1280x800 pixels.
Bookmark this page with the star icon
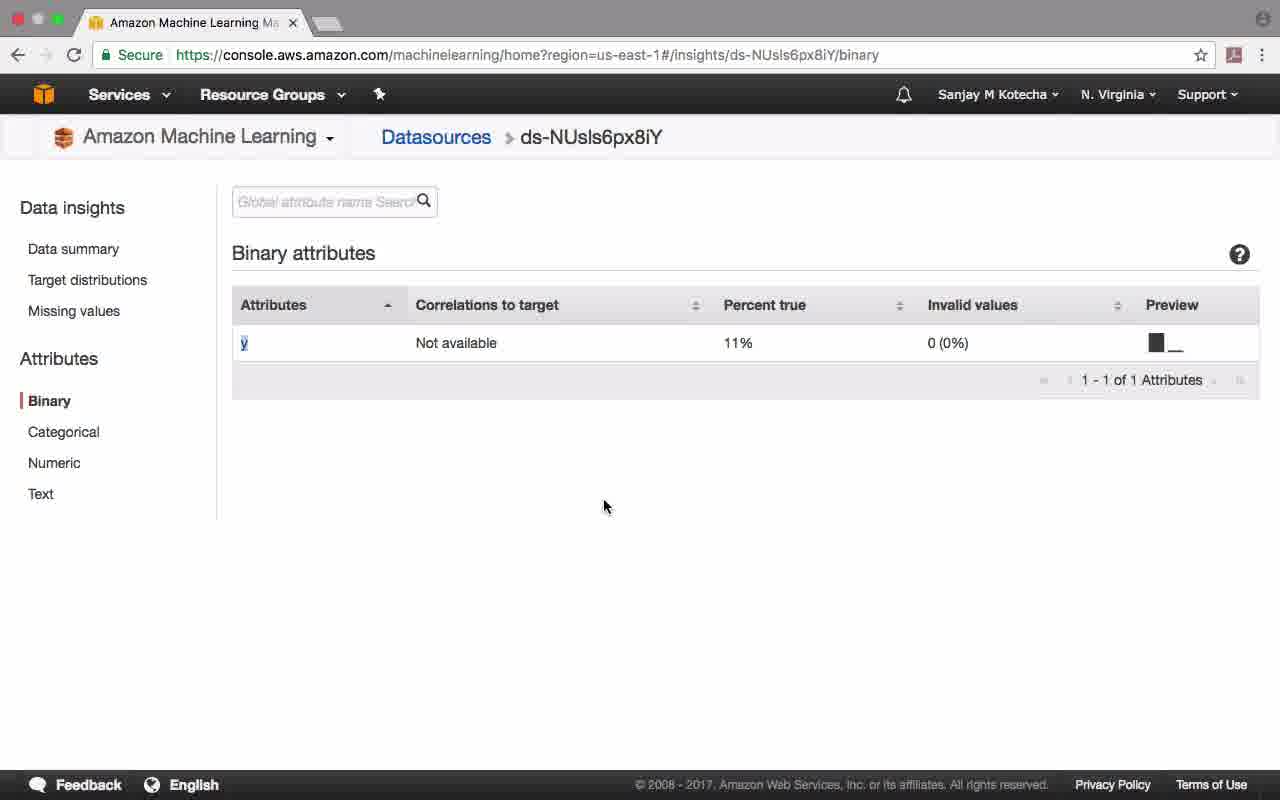(1201, 55)
